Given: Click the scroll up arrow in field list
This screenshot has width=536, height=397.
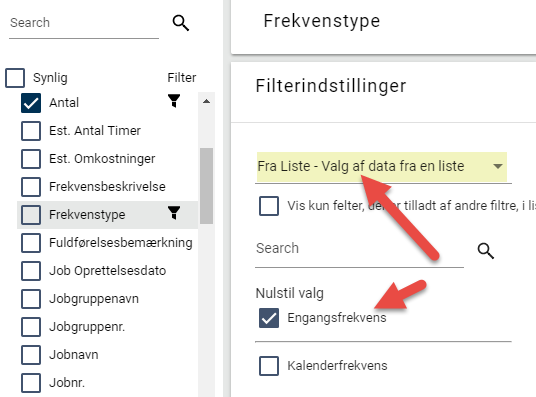Looking at the screenshot, I should tap(206, 101).
